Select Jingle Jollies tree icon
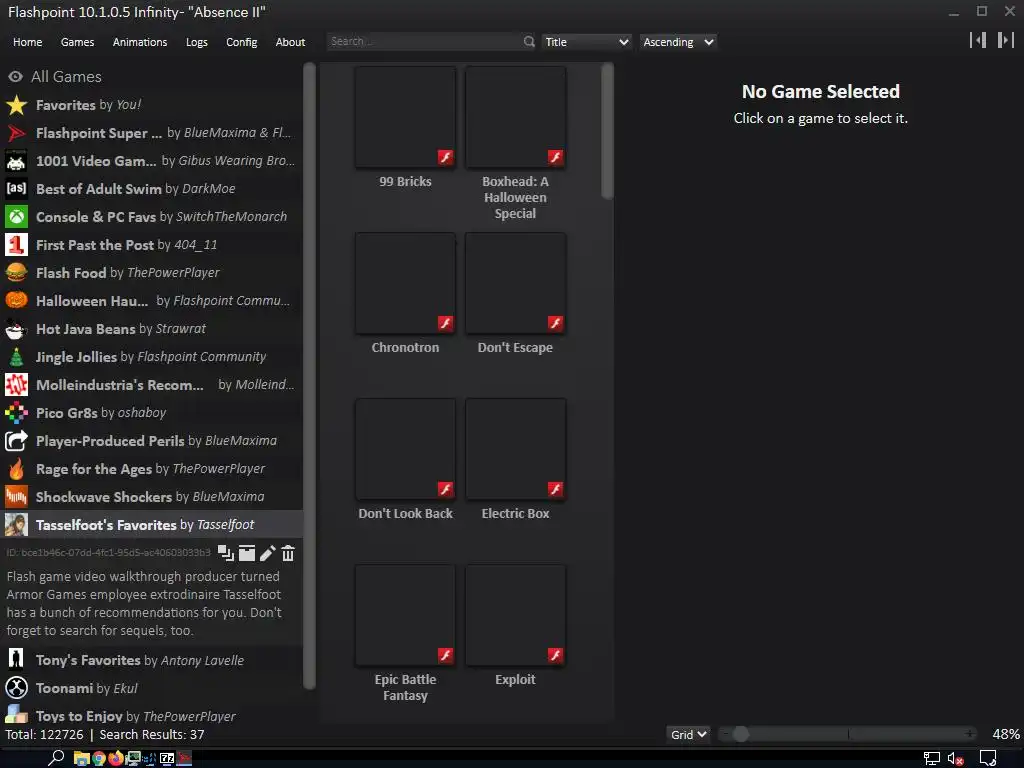 click(x=16, y=357)
